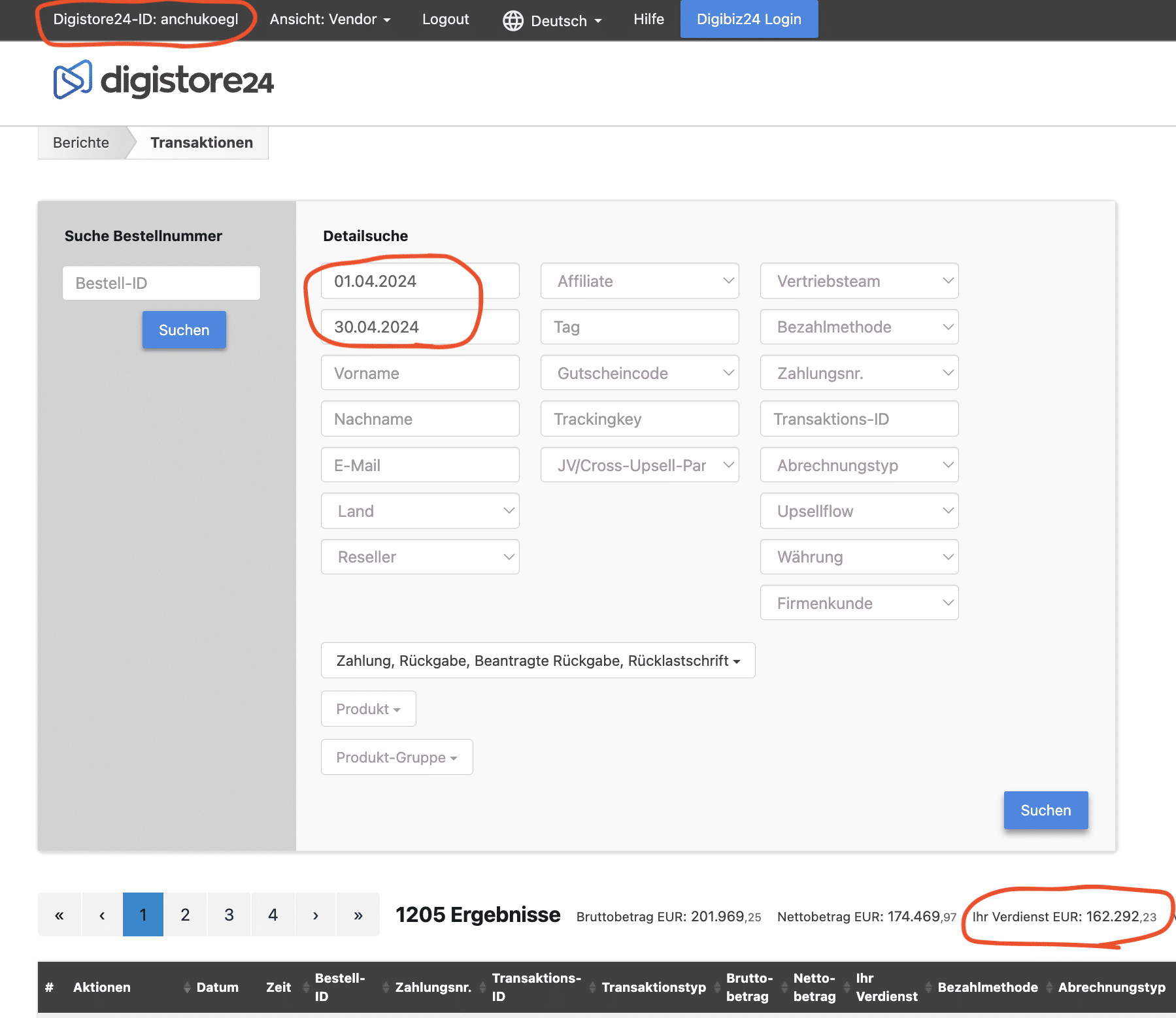This screenshot has width=1176, height=1018.
Task: Click the Transaktionstyp column header
Action: [654, 987]
